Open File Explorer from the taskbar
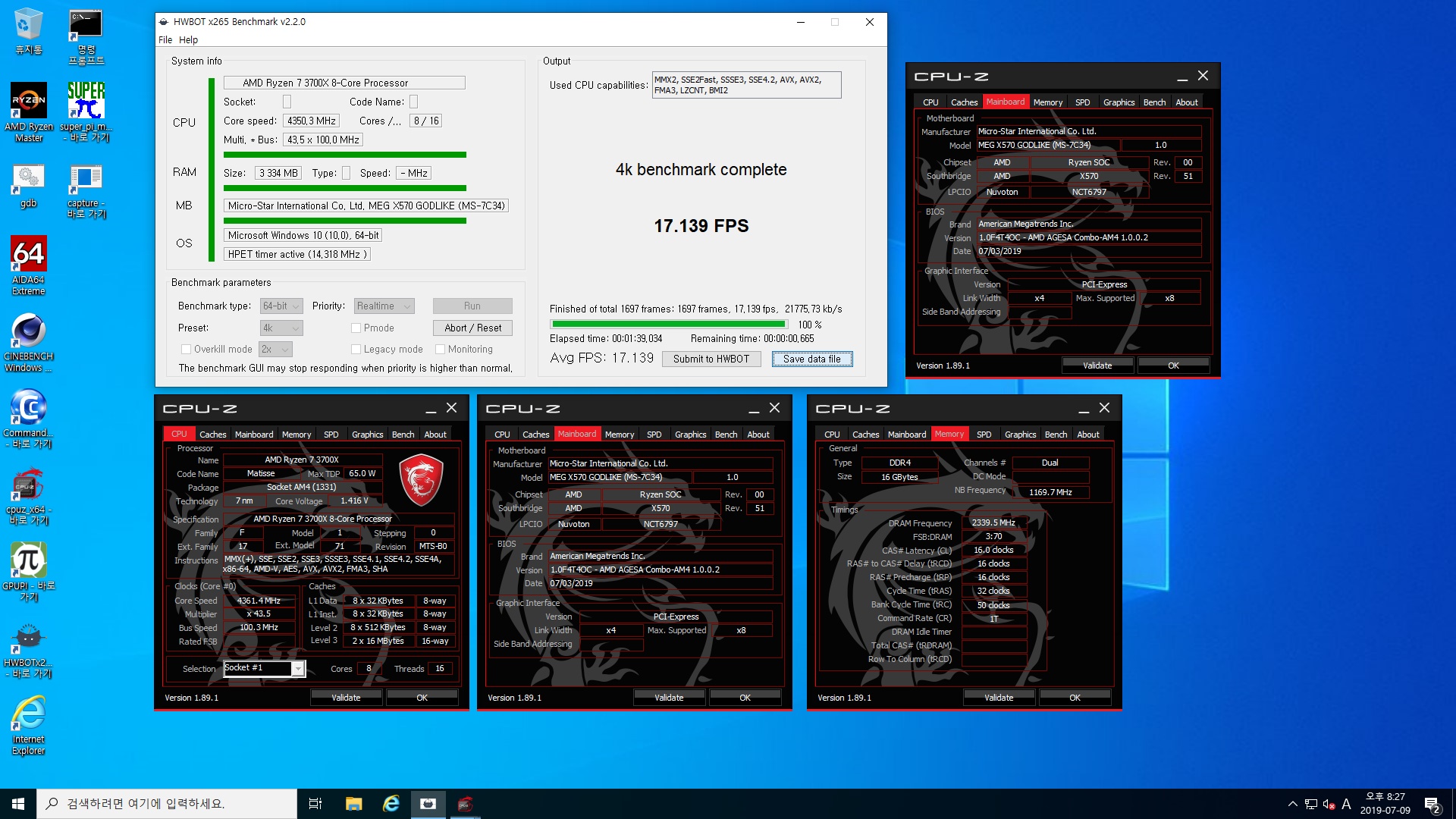The height and width of the screenshot is (819, 1456). [353, 804]
